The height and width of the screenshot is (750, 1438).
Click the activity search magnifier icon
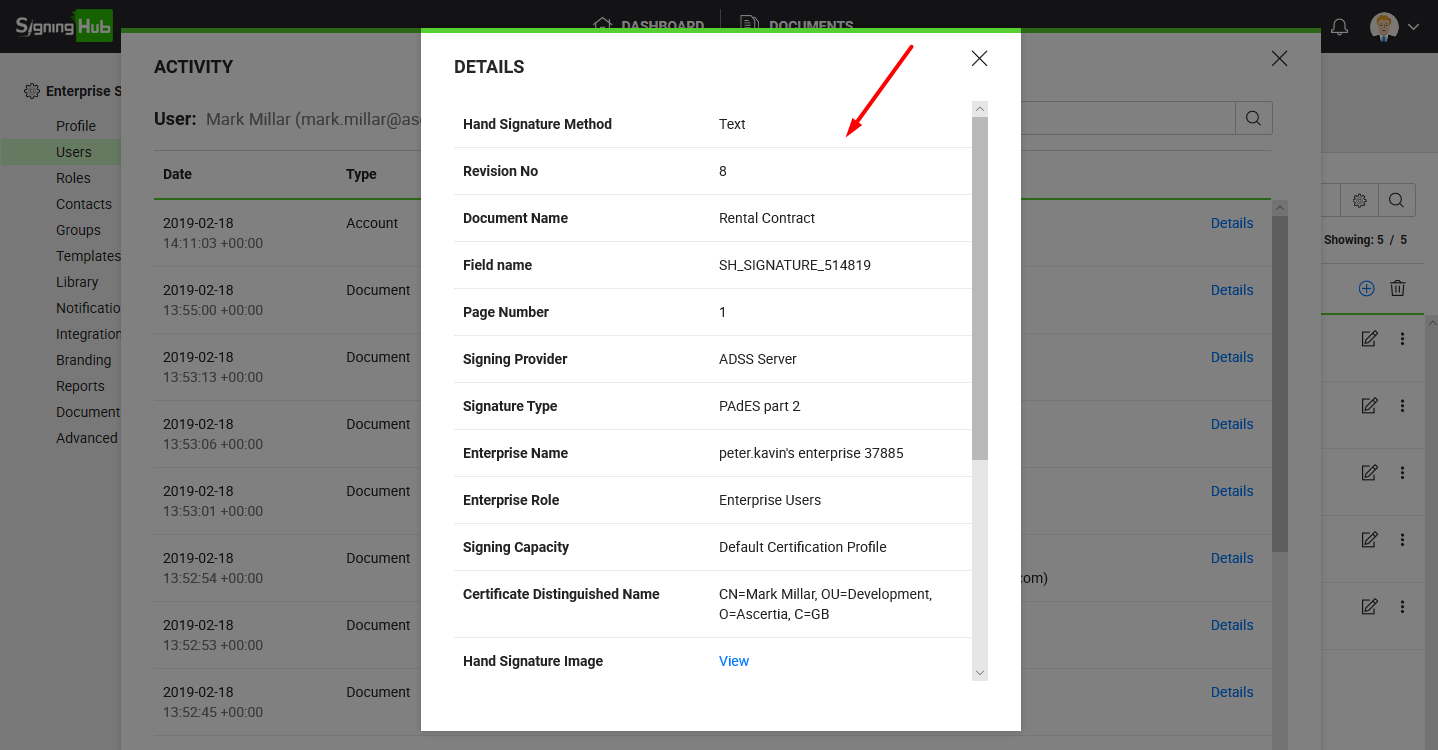click(1253, 118)
